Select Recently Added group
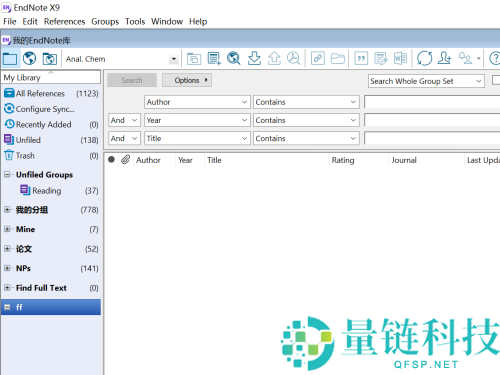 coord(51,124)
